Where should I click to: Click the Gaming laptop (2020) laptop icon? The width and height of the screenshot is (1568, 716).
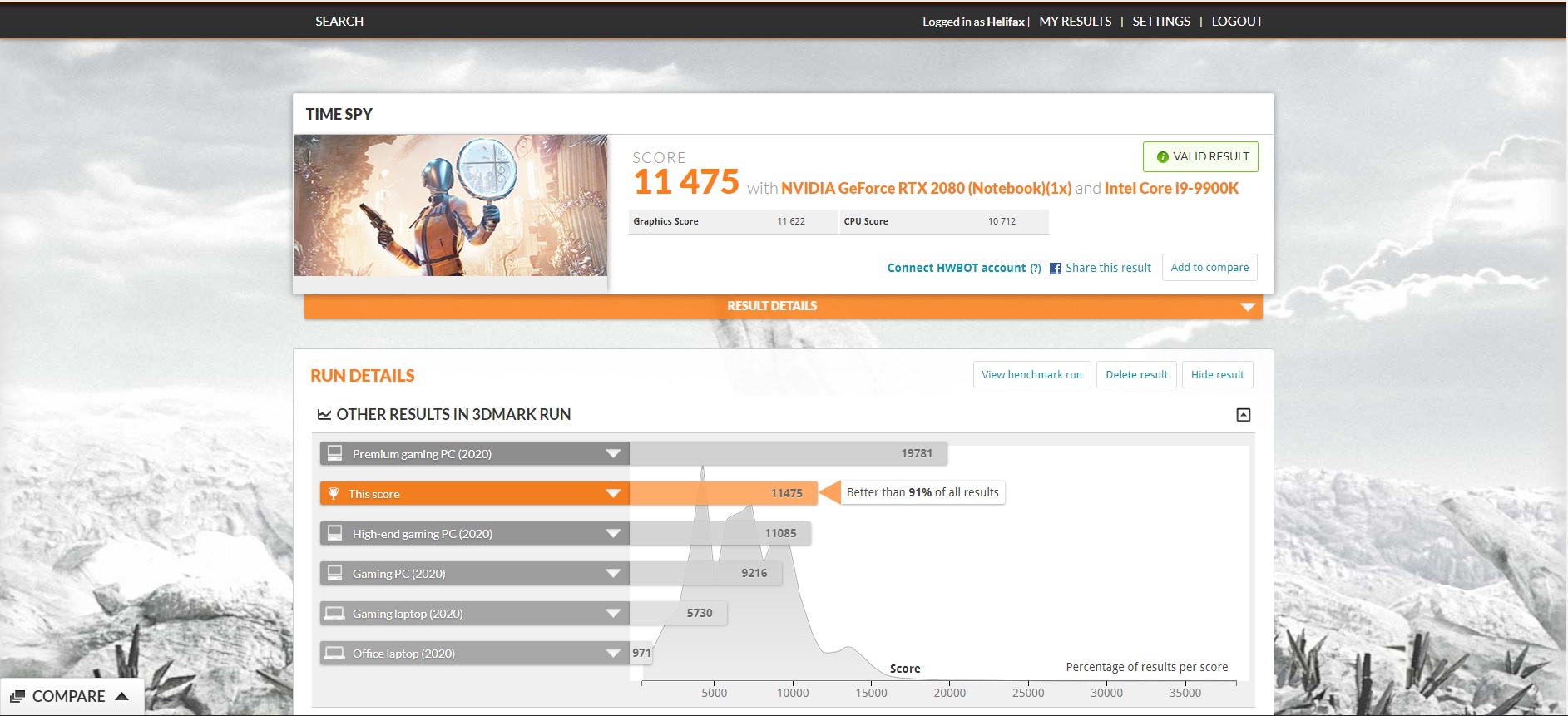[334, 614]
